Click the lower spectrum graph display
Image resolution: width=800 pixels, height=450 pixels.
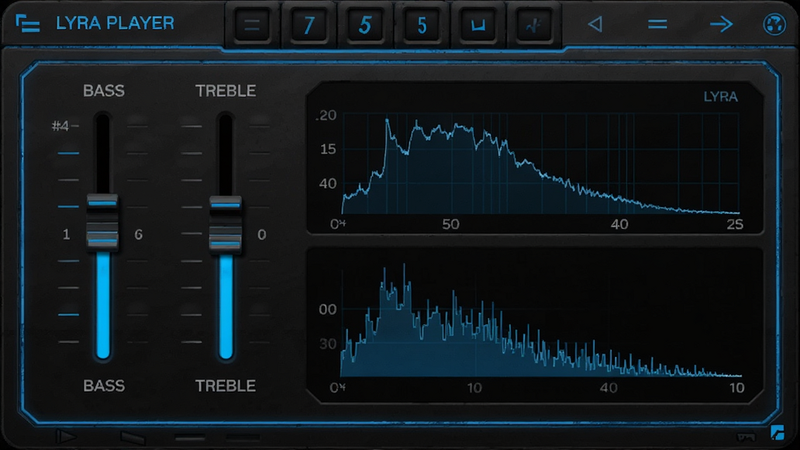pos(534,326)
